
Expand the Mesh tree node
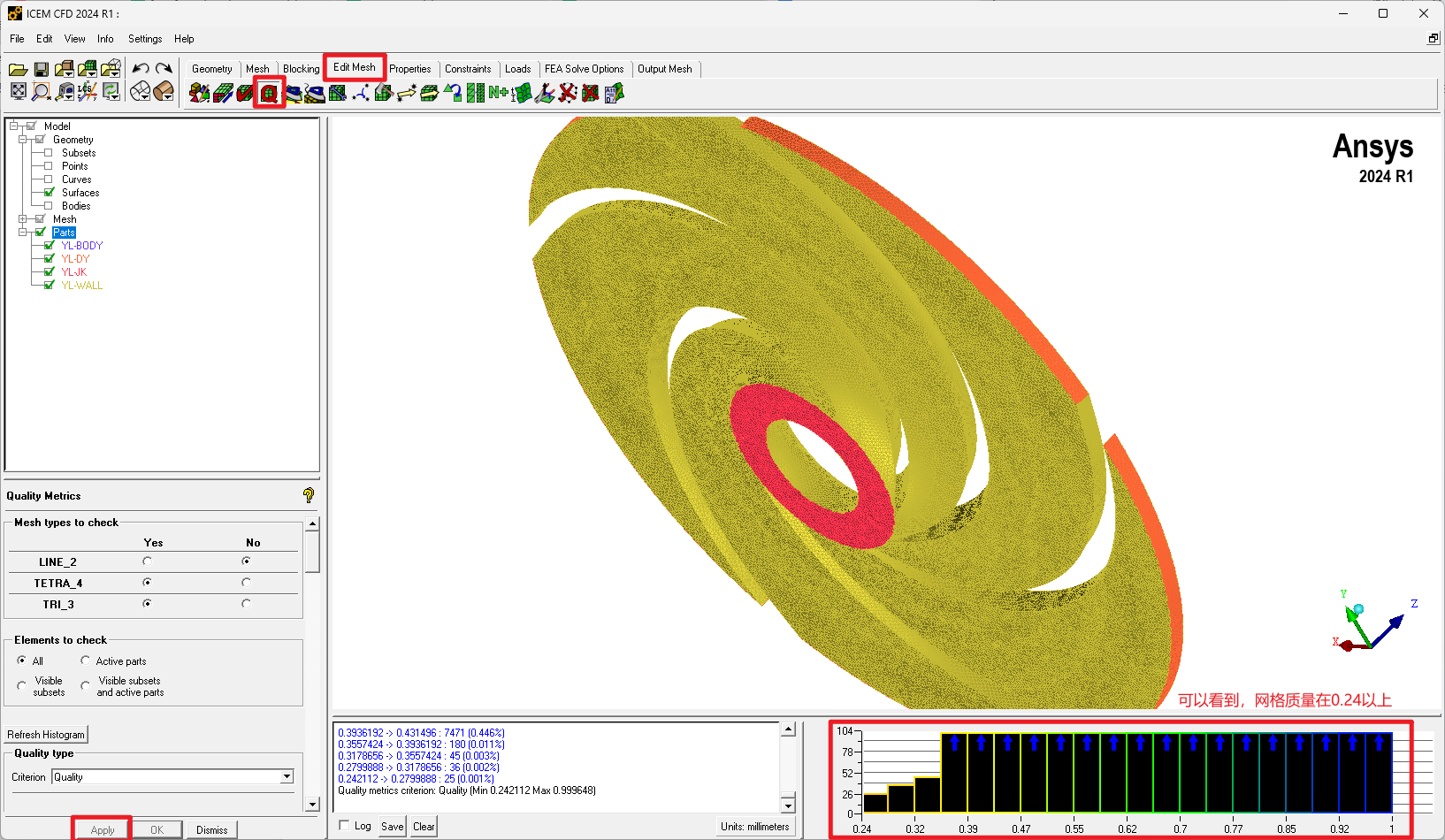pos(23,218)
